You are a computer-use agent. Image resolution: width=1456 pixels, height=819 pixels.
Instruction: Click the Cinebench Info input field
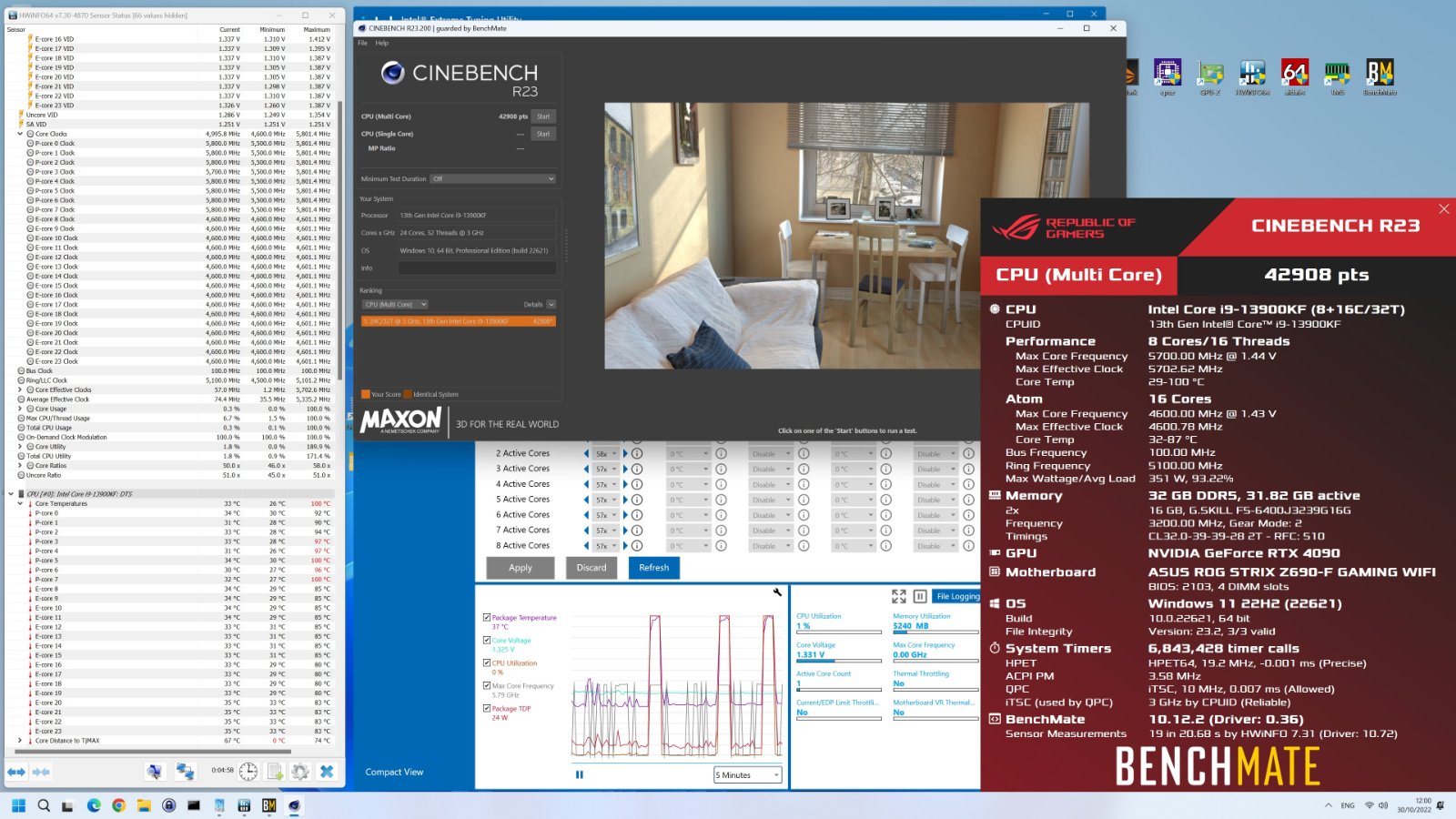tap(477, 268)
